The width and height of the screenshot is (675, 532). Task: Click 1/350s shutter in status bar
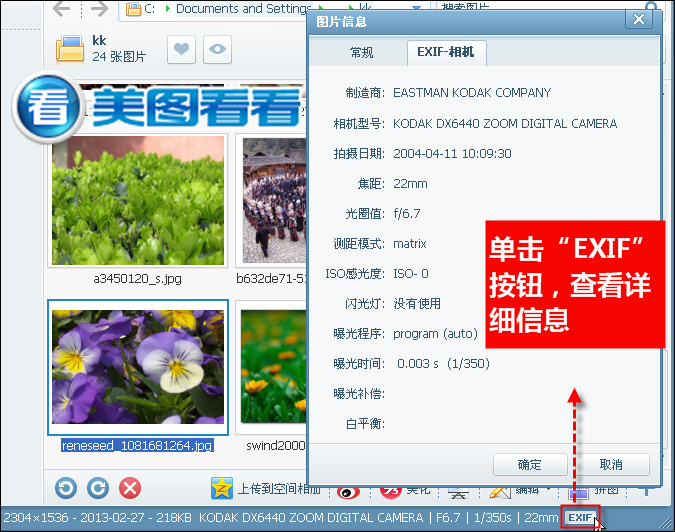[x=492, y=517]
